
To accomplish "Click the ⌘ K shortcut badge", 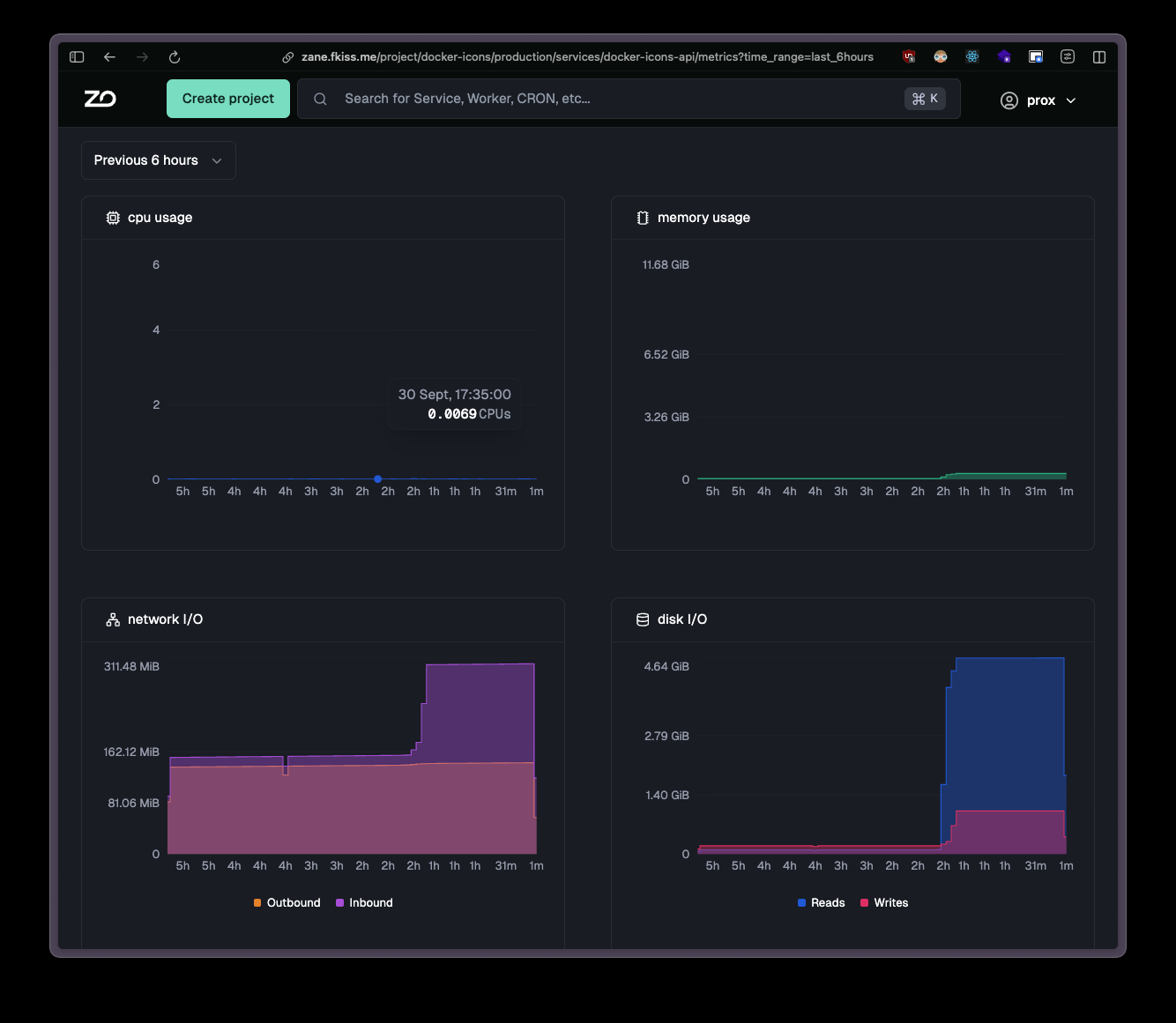I will pos(925,99).
